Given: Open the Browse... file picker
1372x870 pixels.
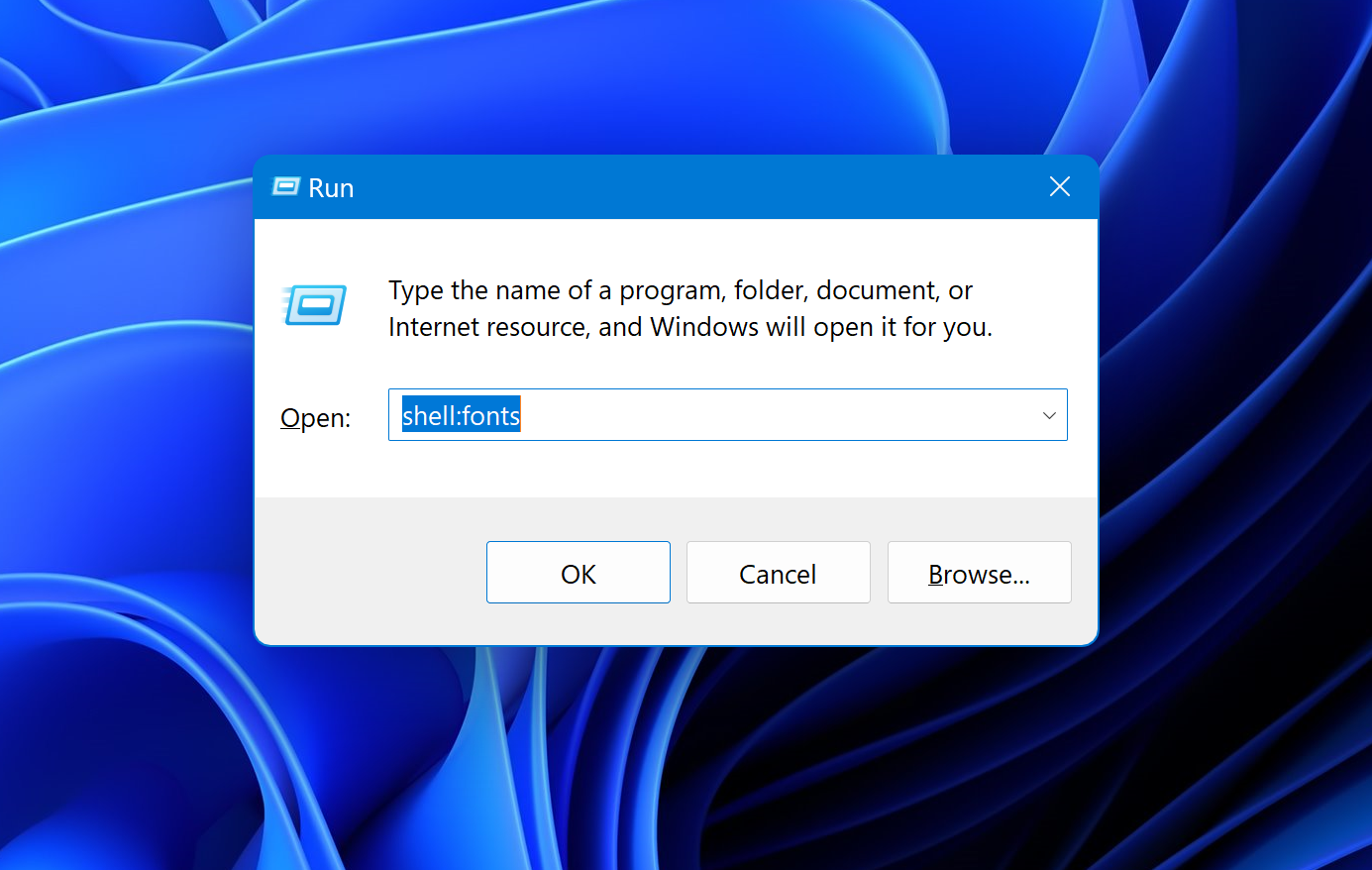Looking at the screenshot, I should click(979, 572).
